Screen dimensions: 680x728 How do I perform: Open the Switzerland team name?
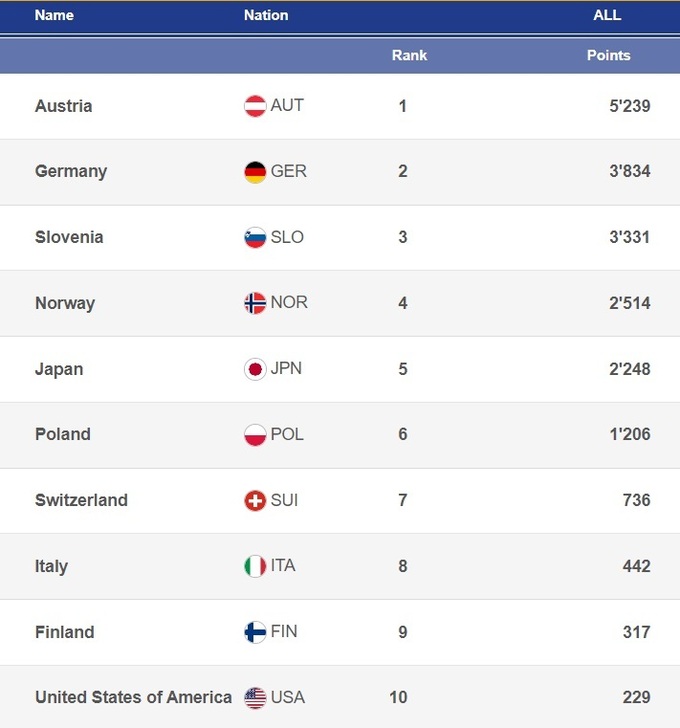click(81, 501)
